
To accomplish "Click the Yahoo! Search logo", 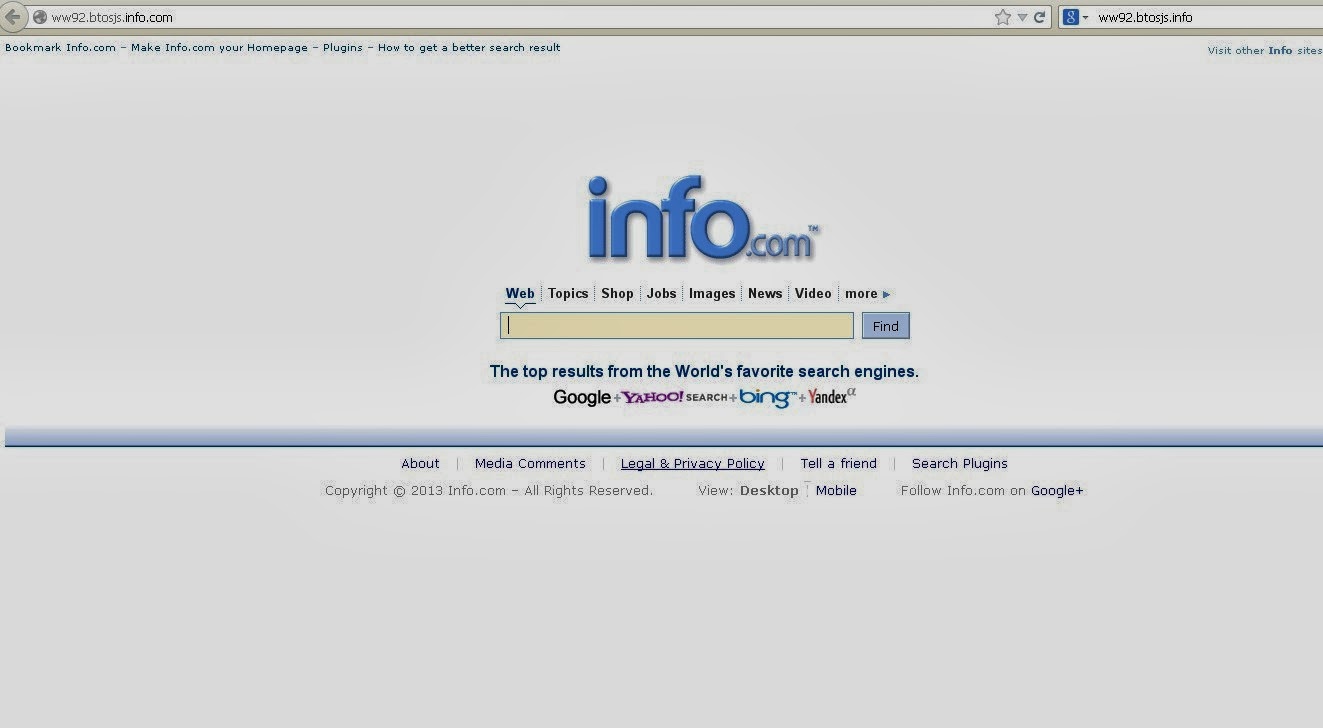I will click(x=674, y=397).
